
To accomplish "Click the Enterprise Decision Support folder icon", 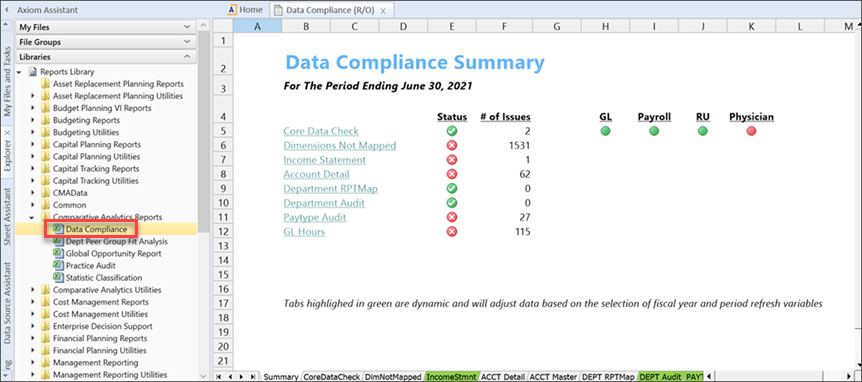I will point(45,326).
